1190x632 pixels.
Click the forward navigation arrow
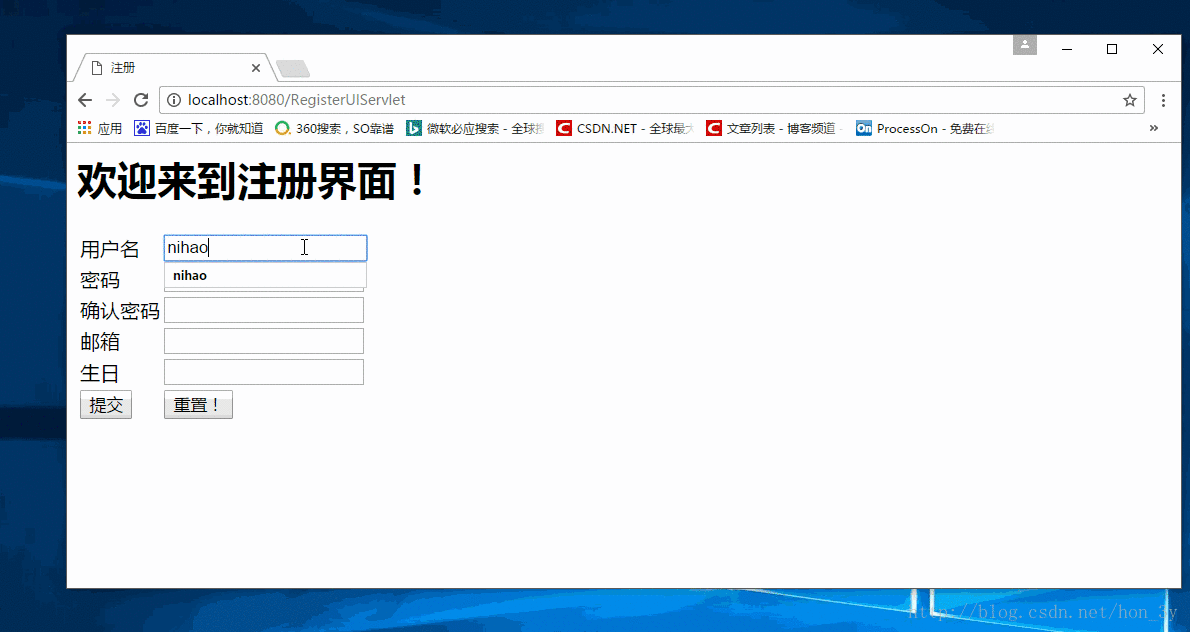(112, 100)
